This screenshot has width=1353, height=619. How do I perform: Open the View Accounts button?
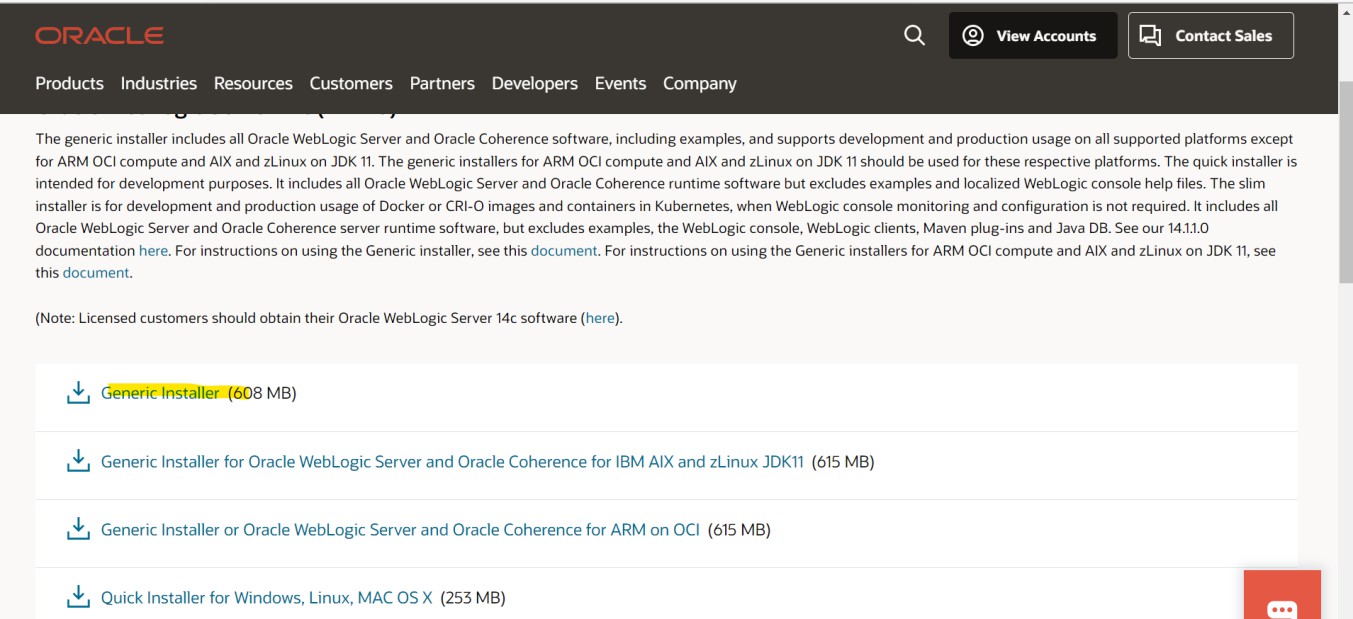click(x=1032, y=36)
